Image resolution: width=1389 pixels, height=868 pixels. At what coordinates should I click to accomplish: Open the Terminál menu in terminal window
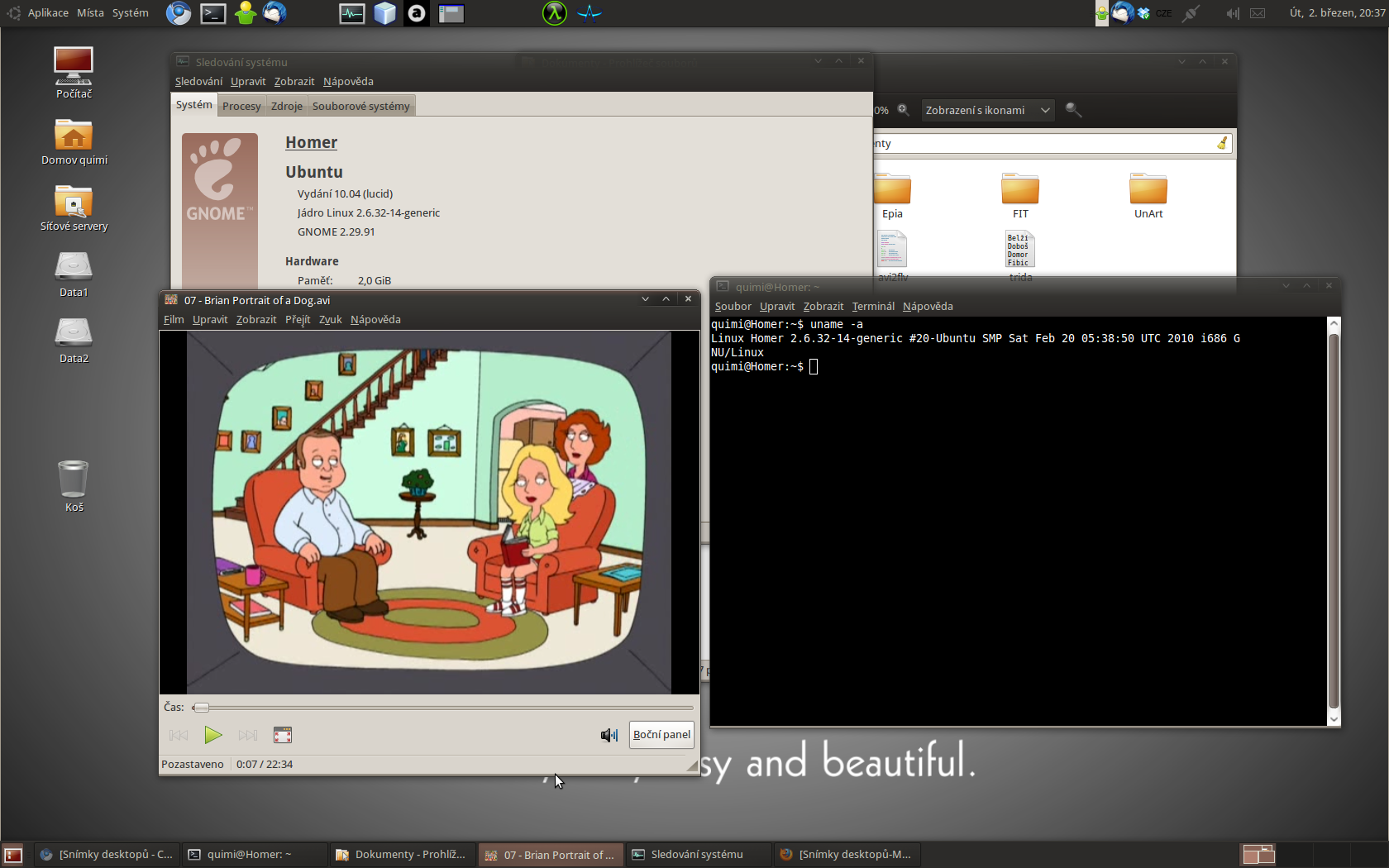[873, 307]
